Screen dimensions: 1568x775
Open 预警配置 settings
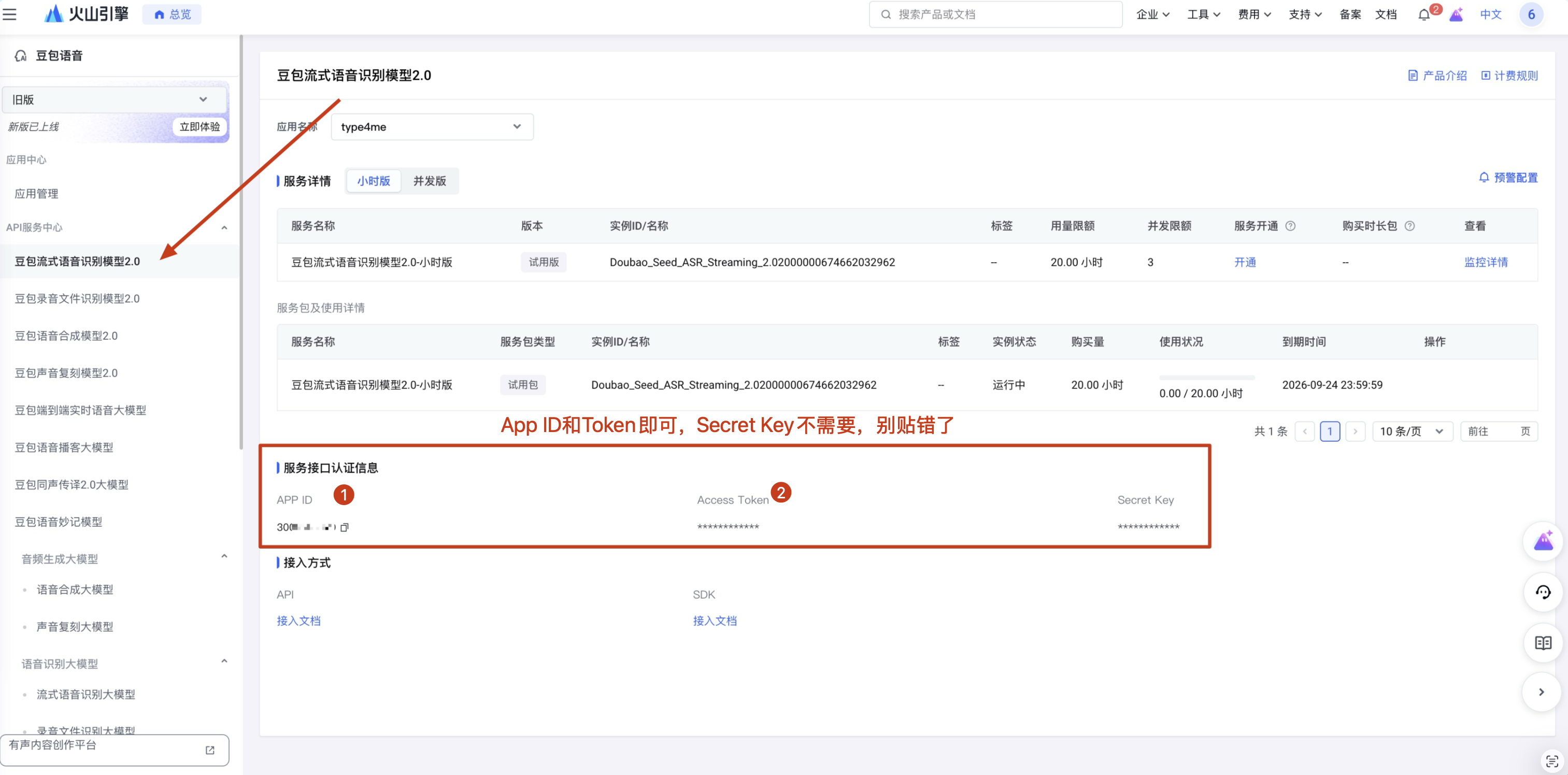pyautogui.click(x=1508, y=178)
